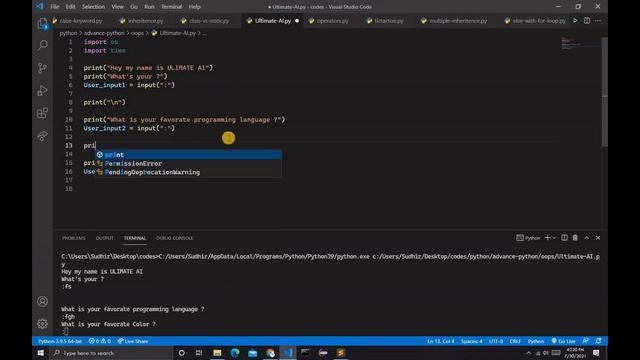This screenshot has width=640, height=360.
Task: Switch to the multiple-inheritence.py tab
Action: [458, 20]
